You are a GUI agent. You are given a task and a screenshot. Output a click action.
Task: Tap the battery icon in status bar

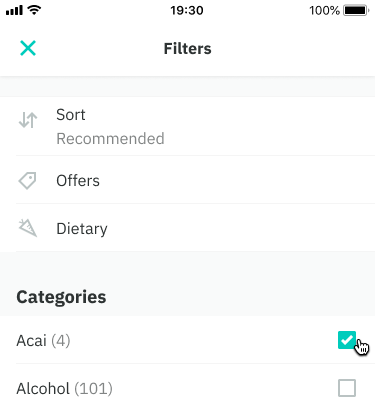pyautogui.click(x=356, y=10)
